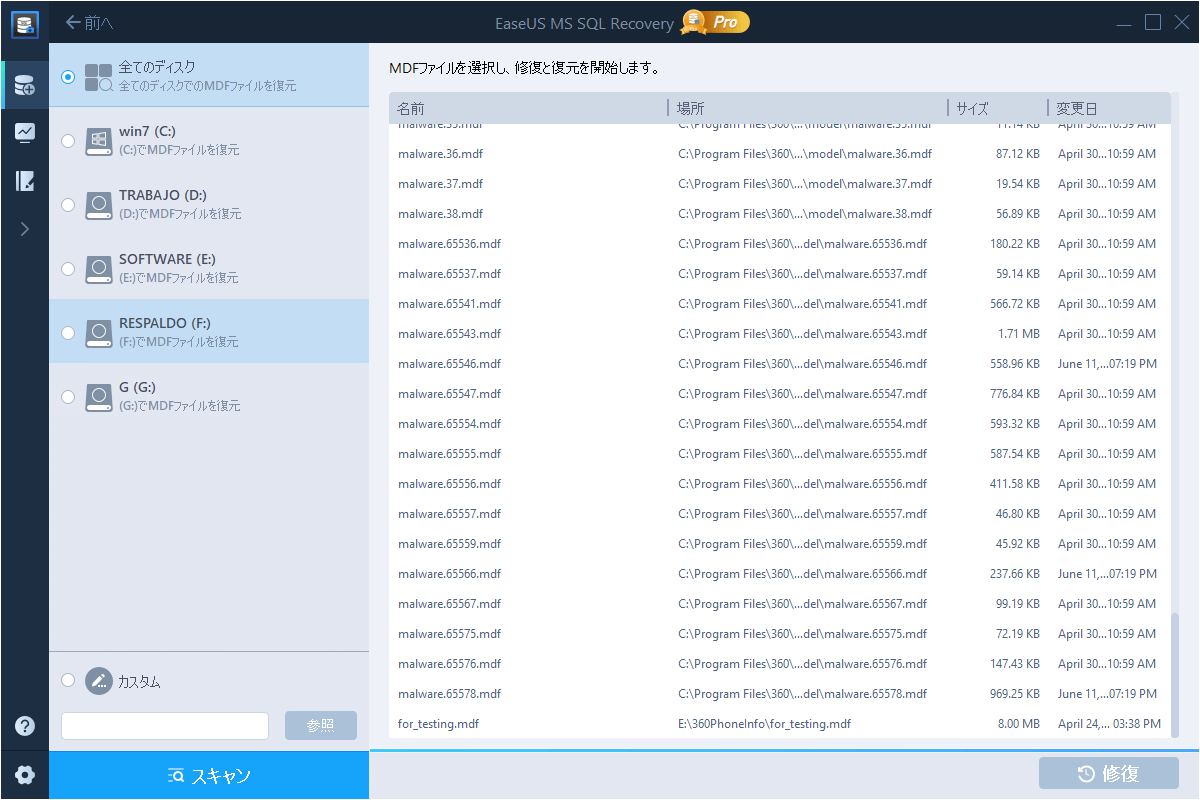Go back with 前へ arrow

(89, 22)
